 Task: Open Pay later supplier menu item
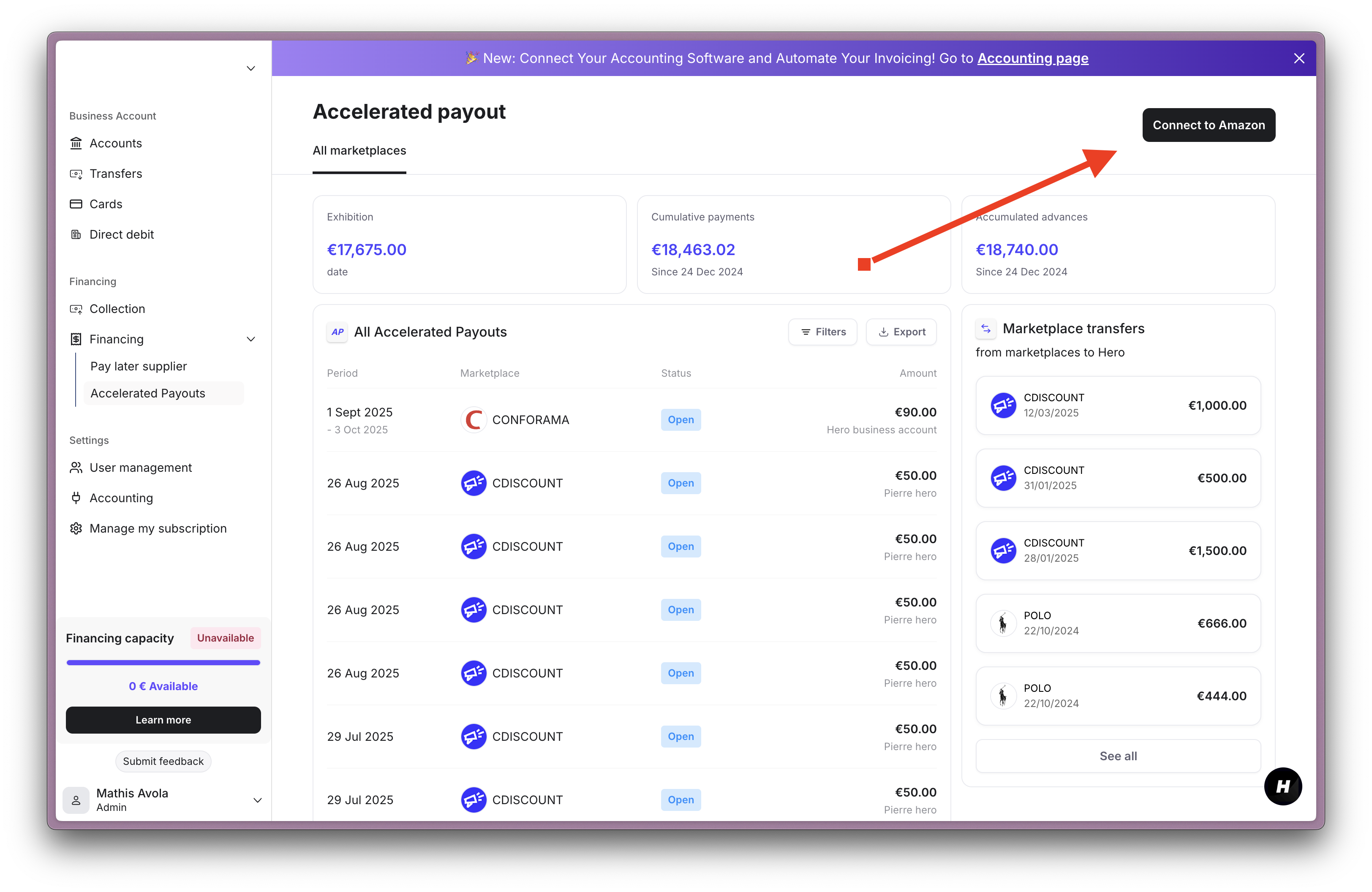(139, 367)
